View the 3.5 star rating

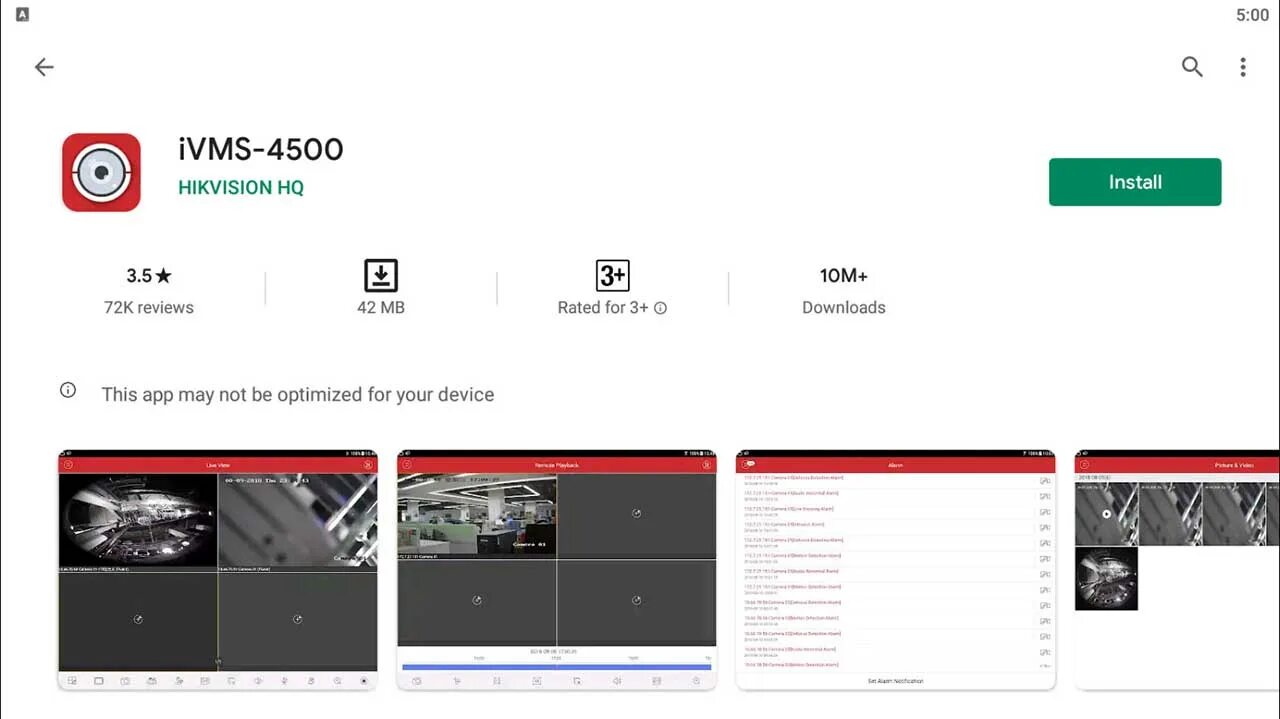(149, 275)
